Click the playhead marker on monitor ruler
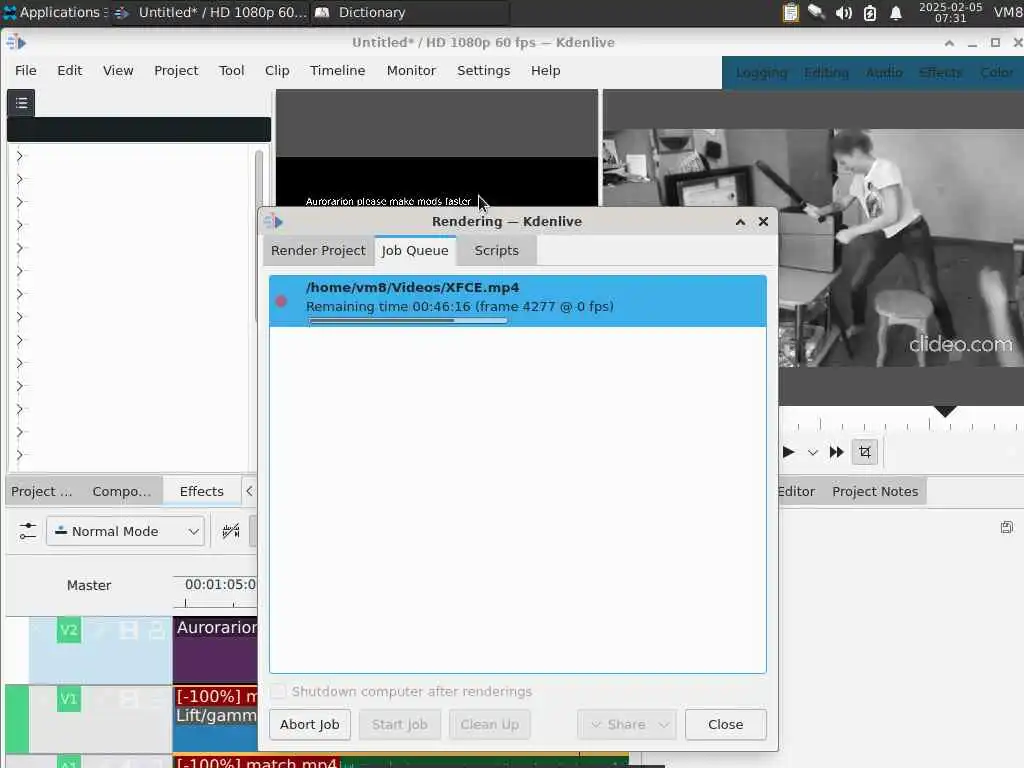This screenshot has height=768, width=1024. [x=944, y=411]
